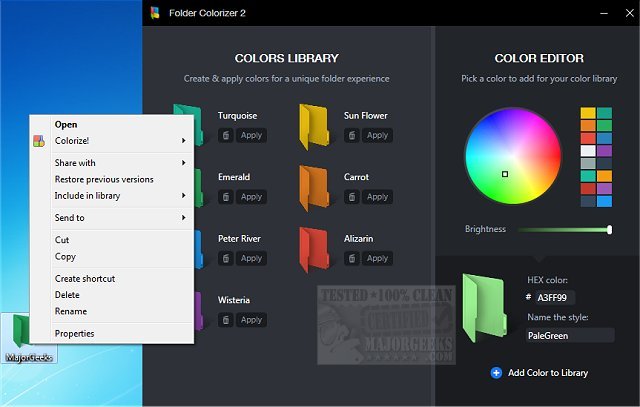Apply the Turquoise color
This screenshot has height=407, width=640.
click(251, 135)
